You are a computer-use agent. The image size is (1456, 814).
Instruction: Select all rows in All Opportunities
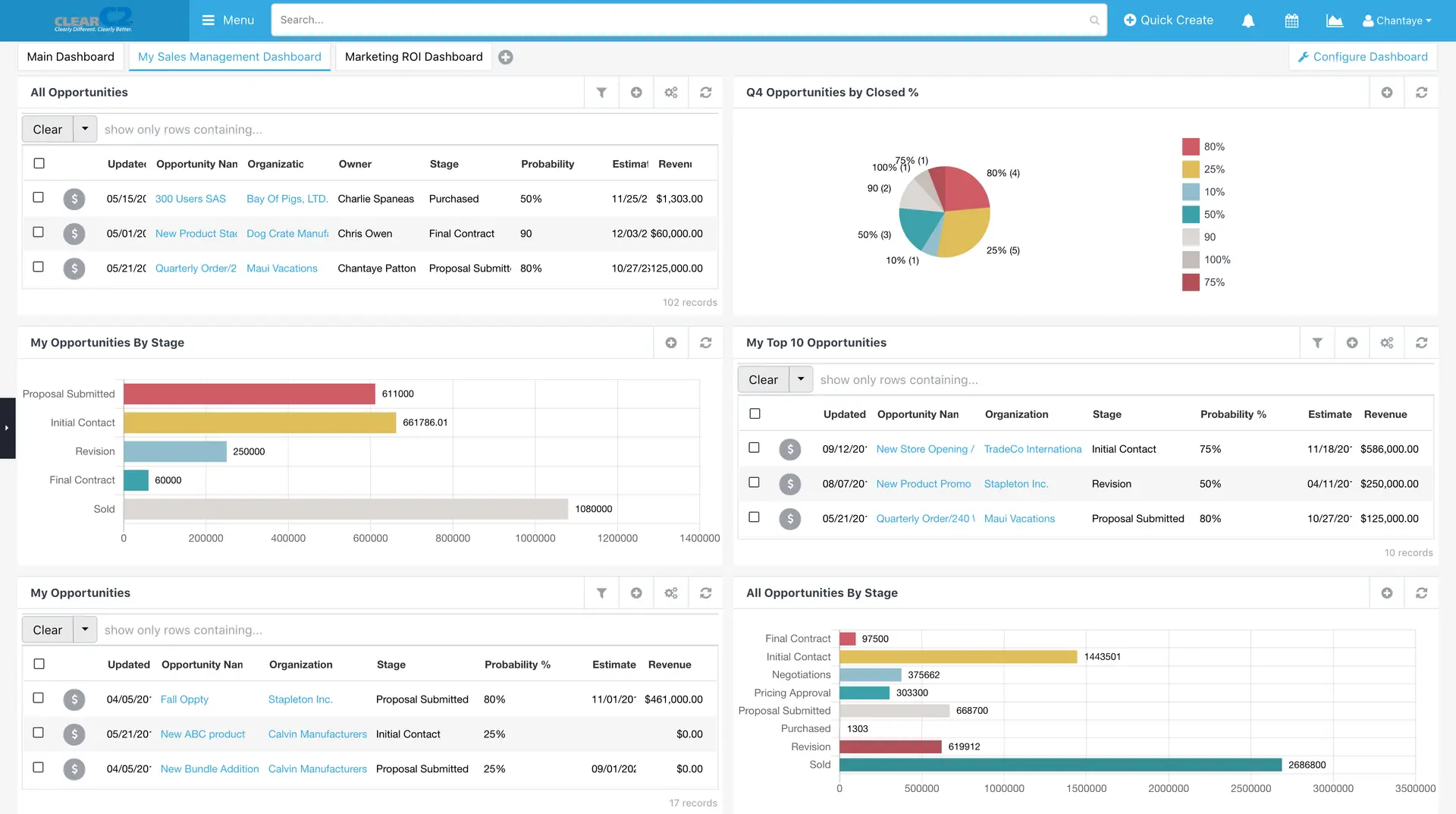click(x=39, y=163)
